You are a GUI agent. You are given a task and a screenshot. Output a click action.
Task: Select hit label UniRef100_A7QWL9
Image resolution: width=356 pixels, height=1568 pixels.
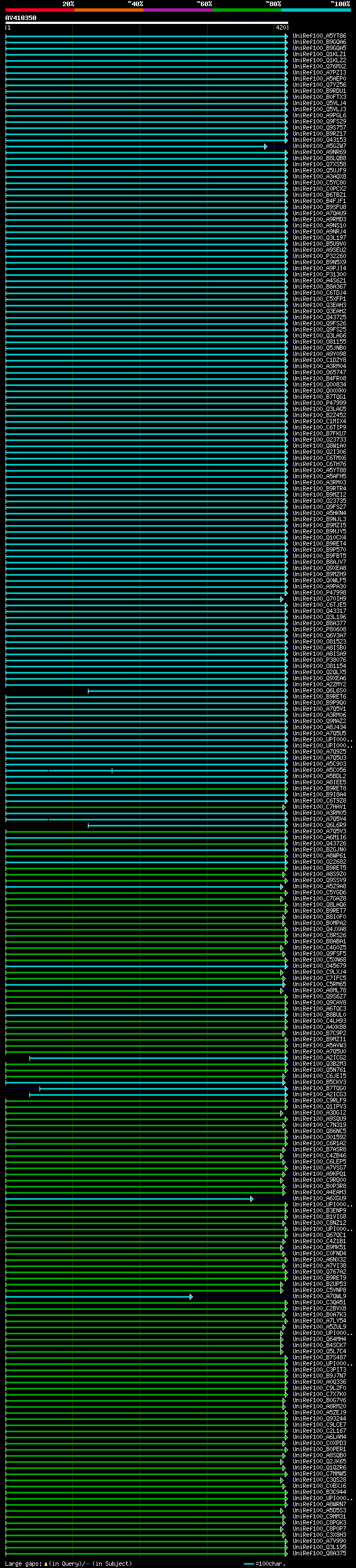click(x=319, y=1297)
